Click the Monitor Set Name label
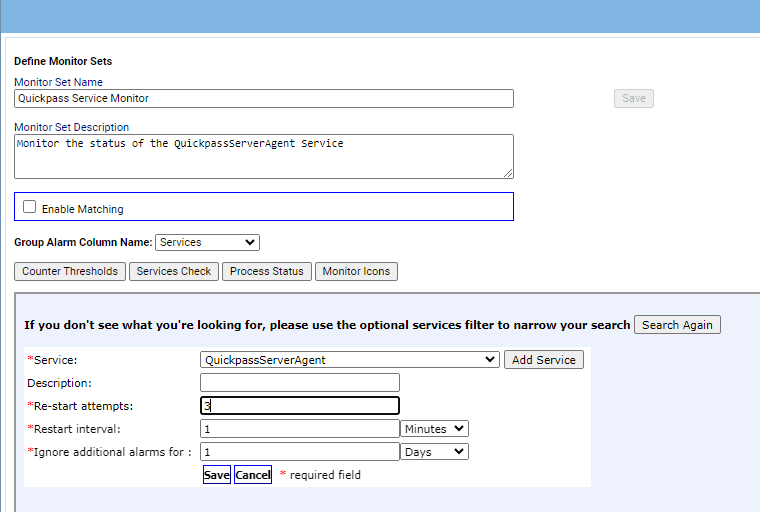This screenshot has height=512, width=760. (58, 82)
